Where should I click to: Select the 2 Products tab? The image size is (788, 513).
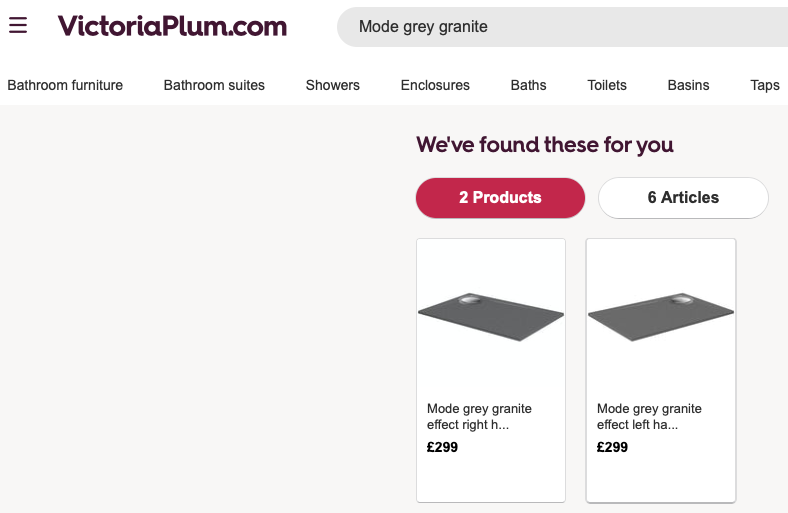pyautogui.click(x=500, y=198)
